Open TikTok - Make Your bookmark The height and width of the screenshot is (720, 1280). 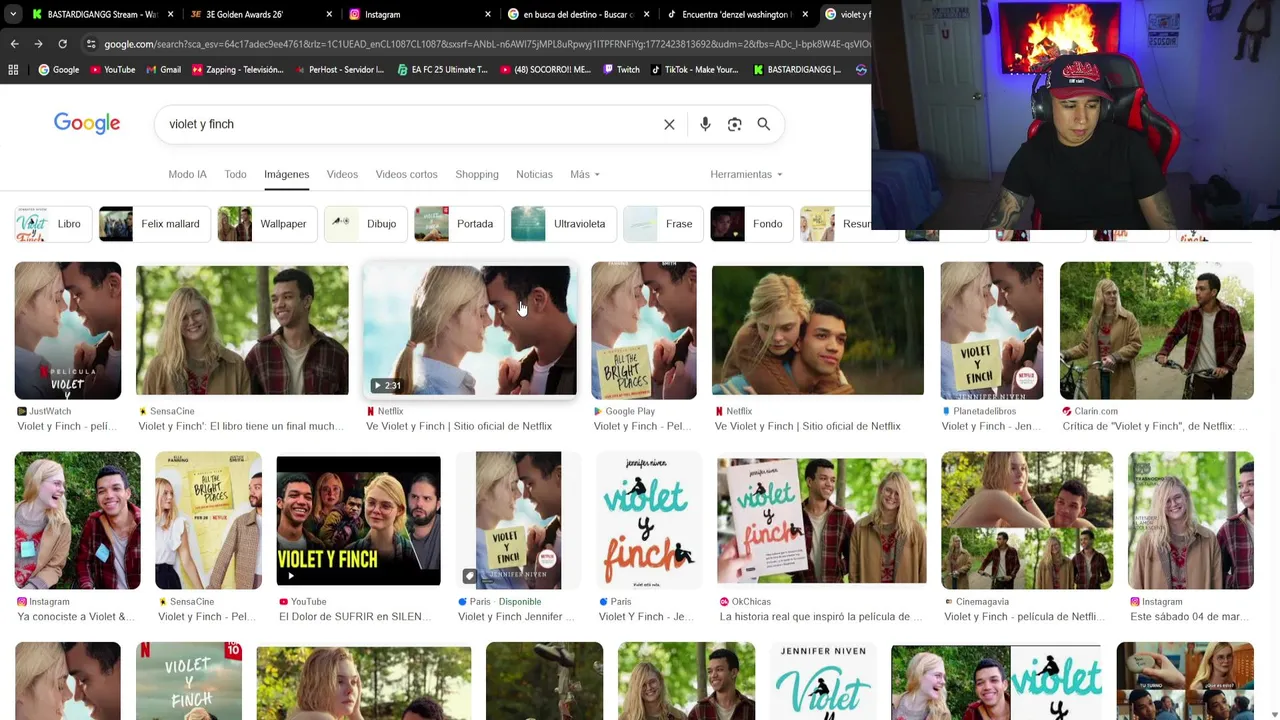pyautogui.click(x=694, y=70)
